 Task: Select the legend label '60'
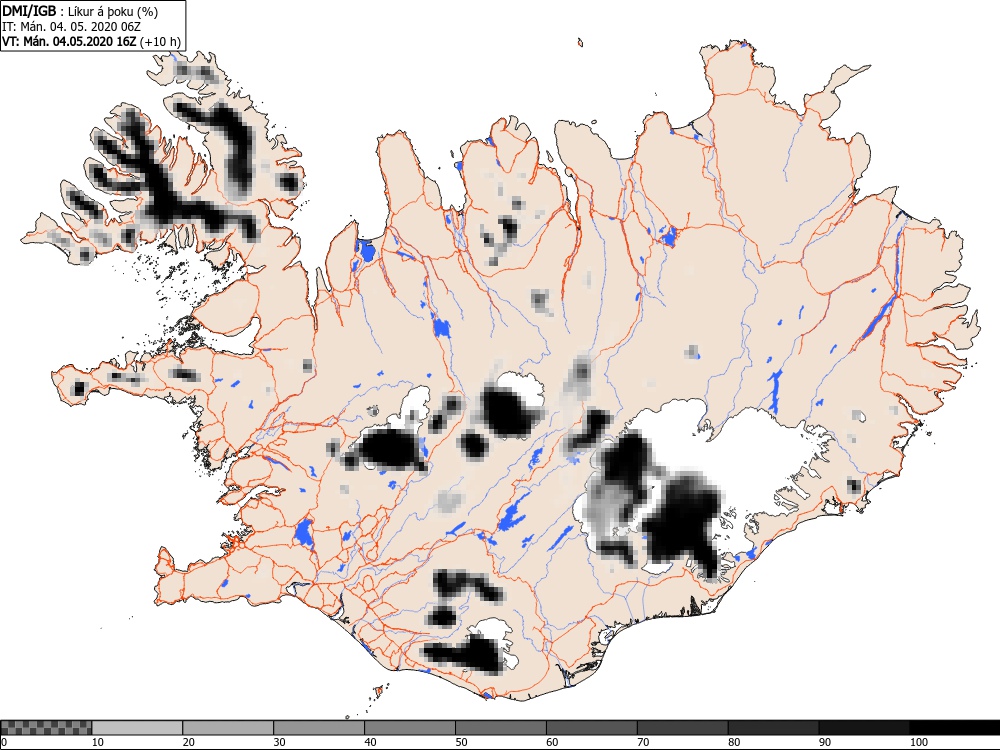552,742
